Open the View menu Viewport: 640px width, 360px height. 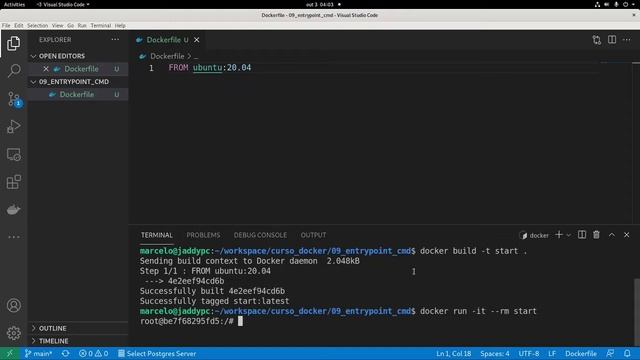click(x=58, y=25)
